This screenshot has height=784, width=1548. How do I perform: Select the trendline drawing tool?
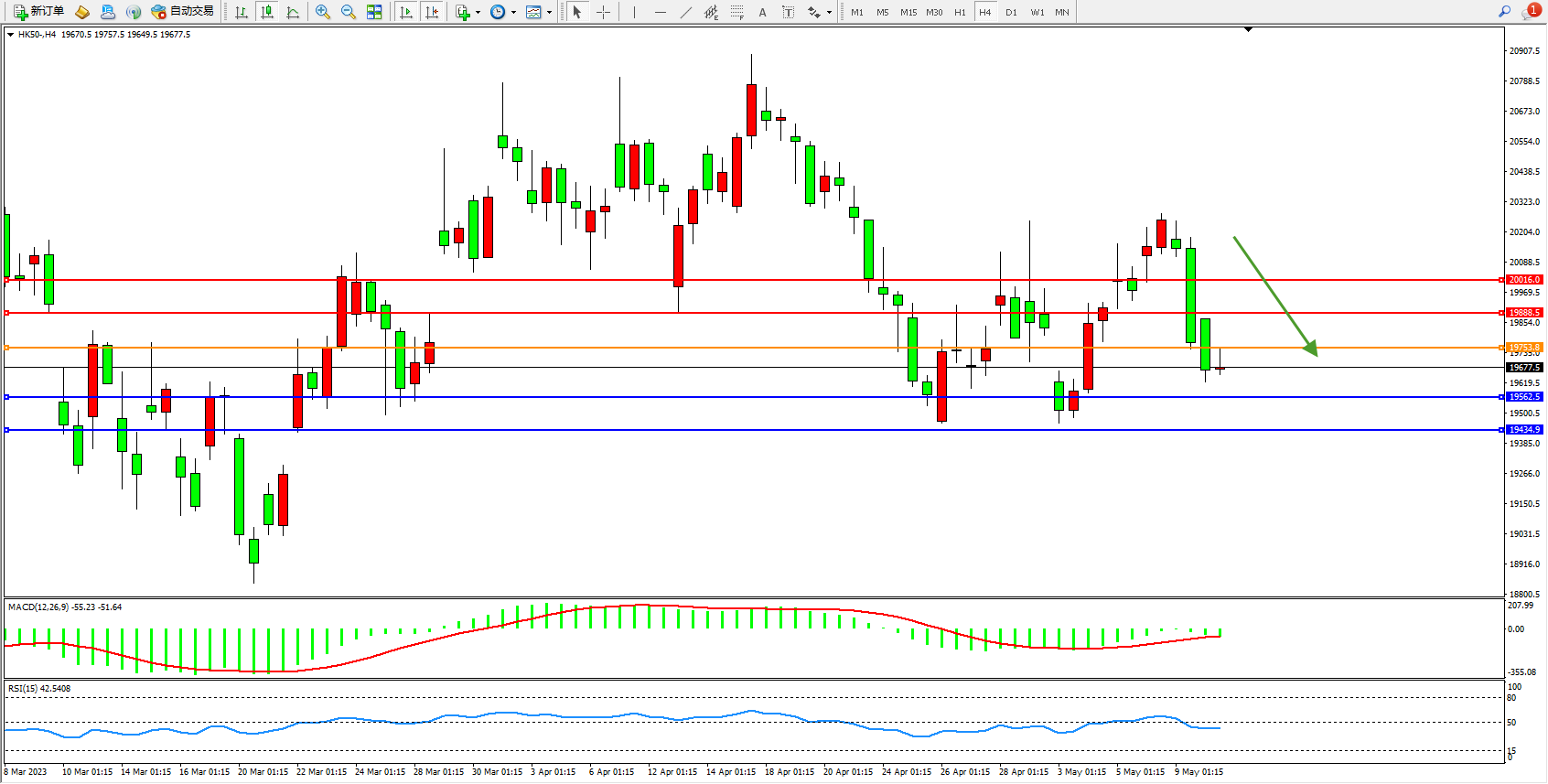[x=686, y=12]
